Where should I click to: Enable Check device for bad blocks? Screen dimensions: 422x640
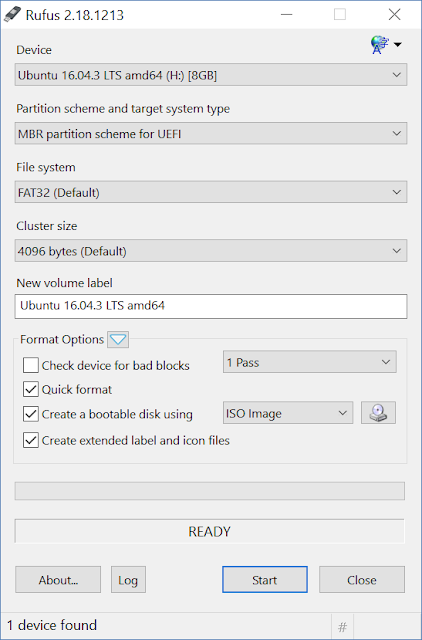click(31, 365)
